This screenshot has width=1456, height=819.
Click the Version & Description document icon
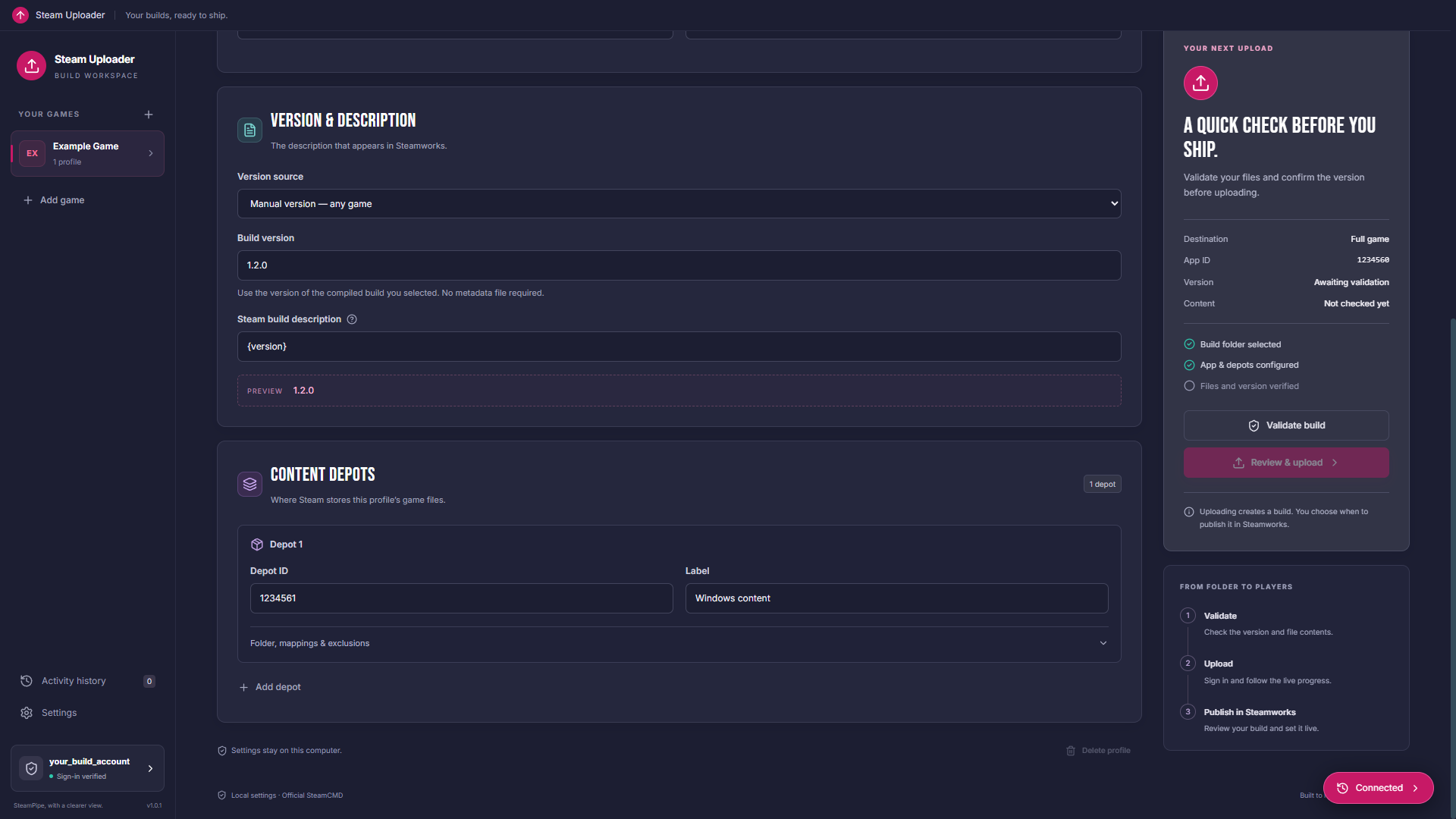[249, 130]
